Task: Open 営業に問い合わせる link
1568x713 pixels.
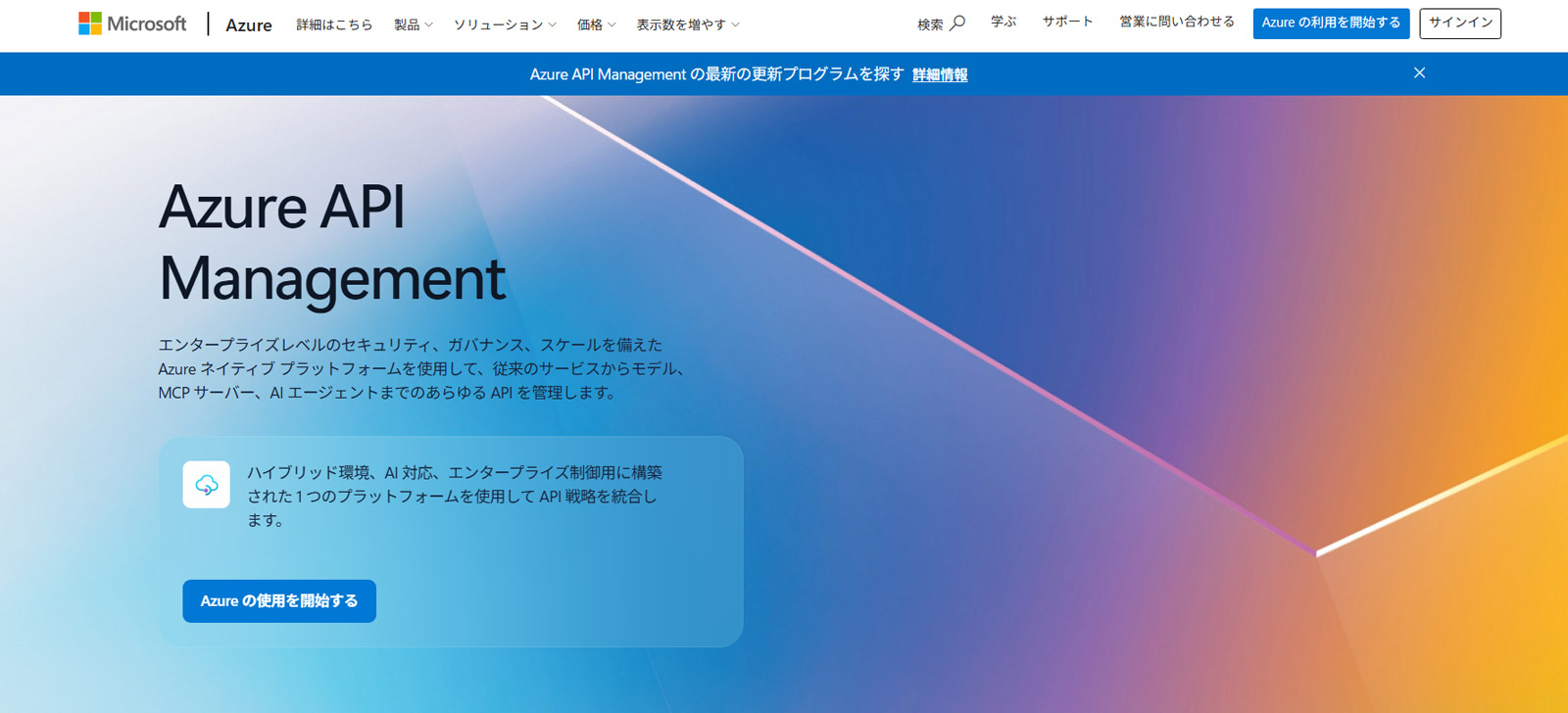Action: [x=1177, y=22]
